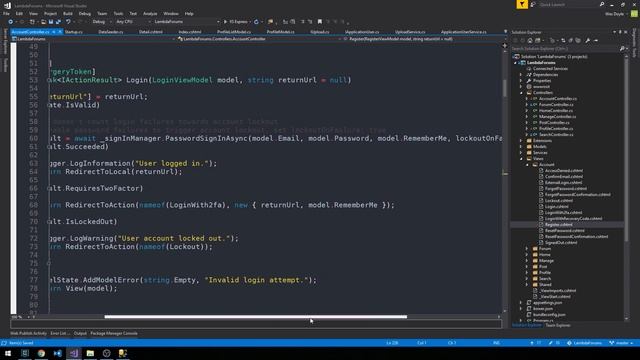The height and width of the screenshot is (360, 640).
Task: Open the Debug menu
Action: 84,13
